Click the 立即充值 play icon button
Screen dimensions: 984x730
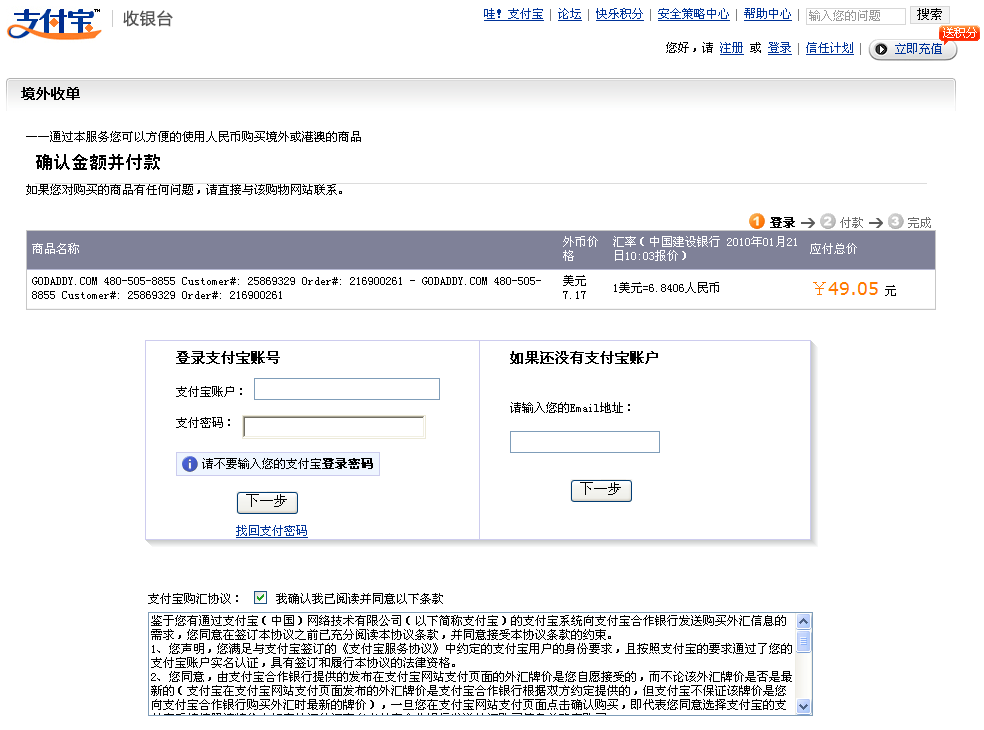coord(912,49)
